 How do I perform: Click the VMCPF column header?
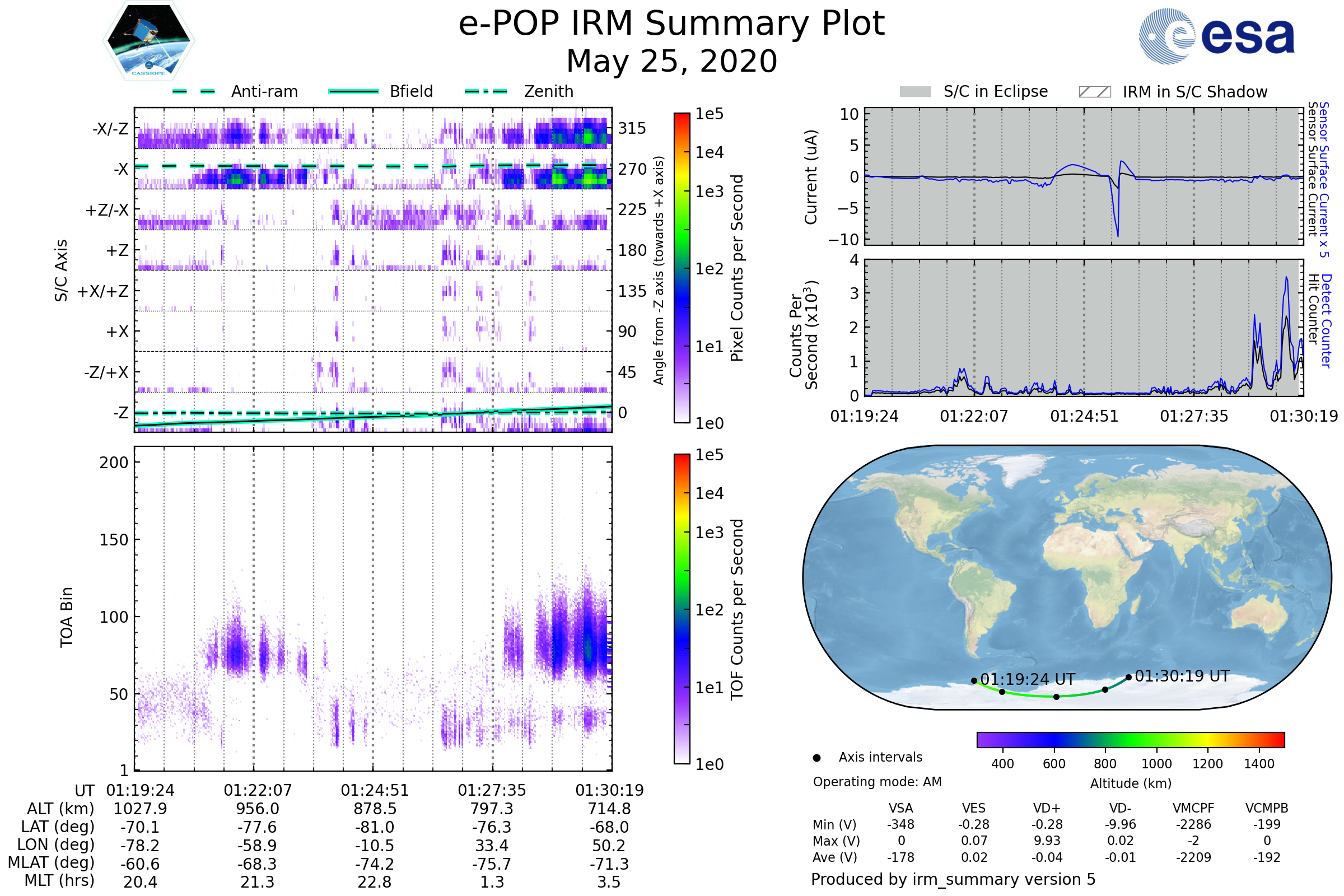1193,808
